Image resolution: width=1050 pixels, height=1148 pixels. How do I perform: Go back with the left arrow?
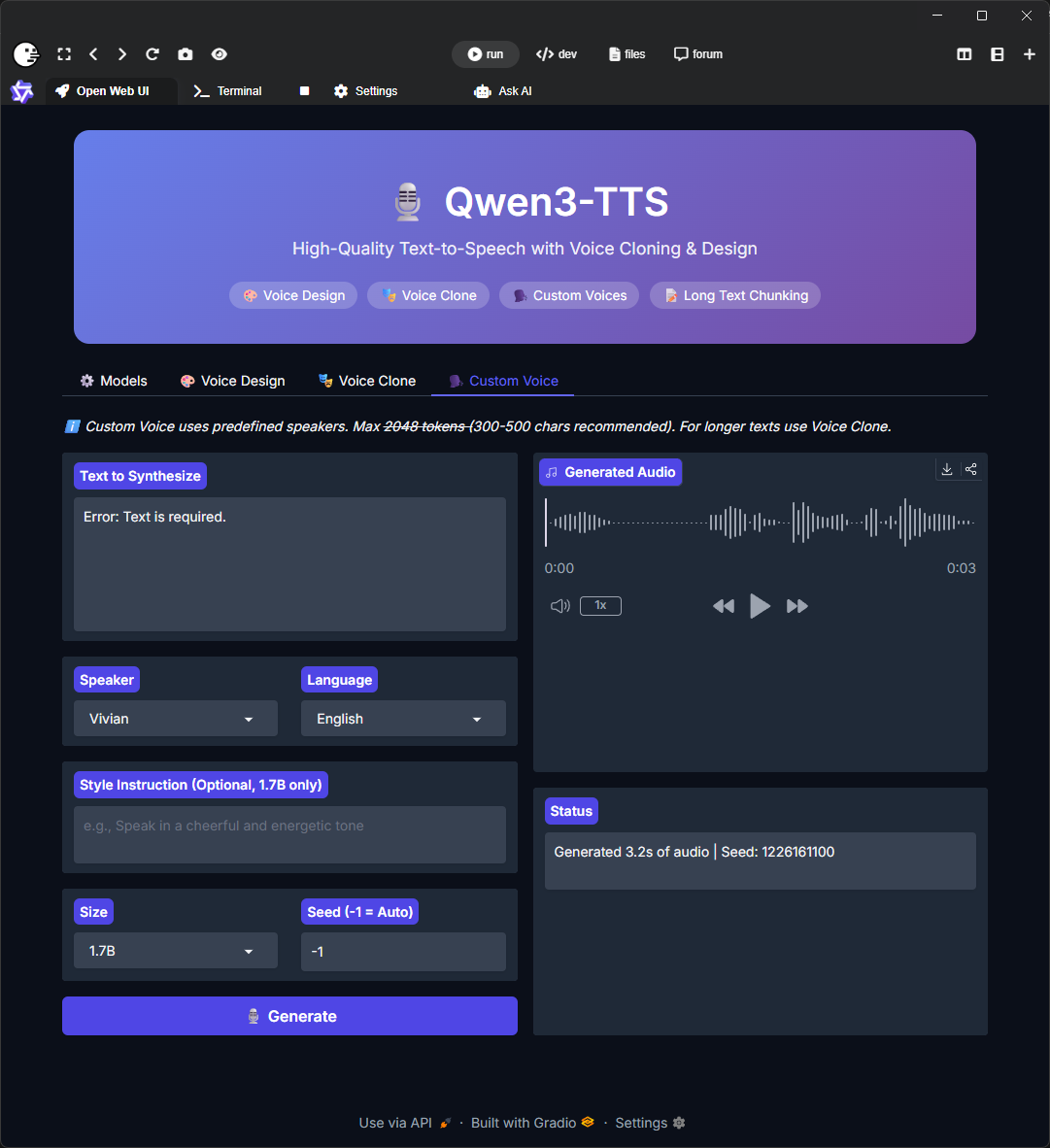pyautogui.click(x=93, y=54)
